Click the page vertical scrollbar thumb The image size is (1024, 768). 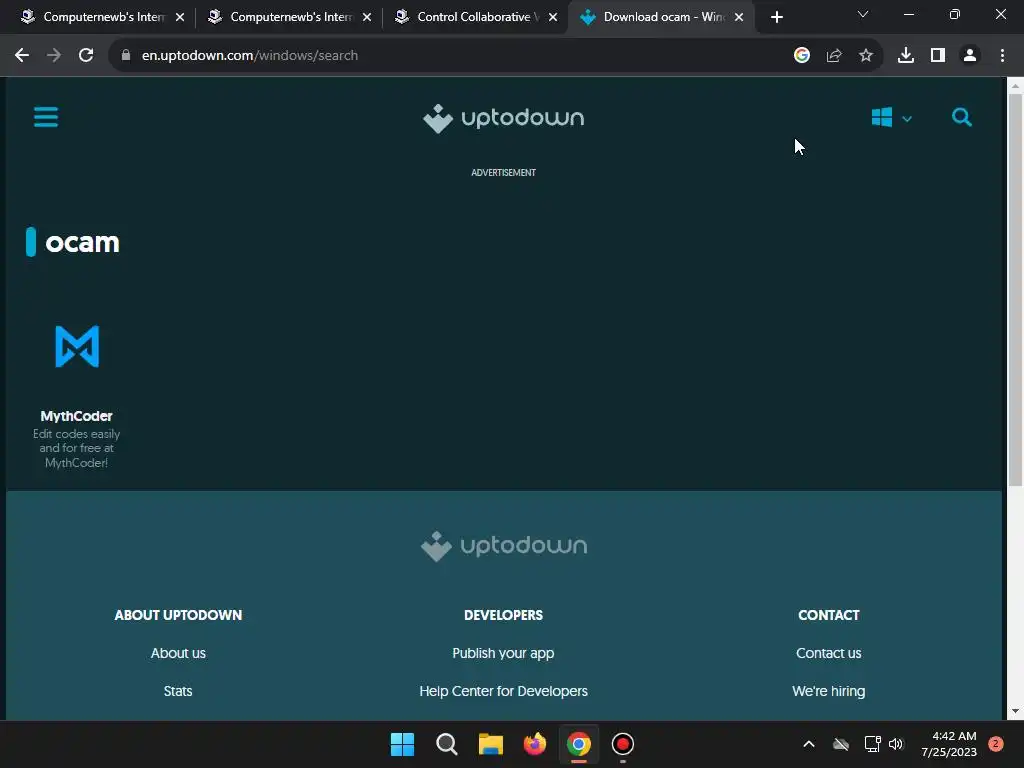(x=1015, y=289)
